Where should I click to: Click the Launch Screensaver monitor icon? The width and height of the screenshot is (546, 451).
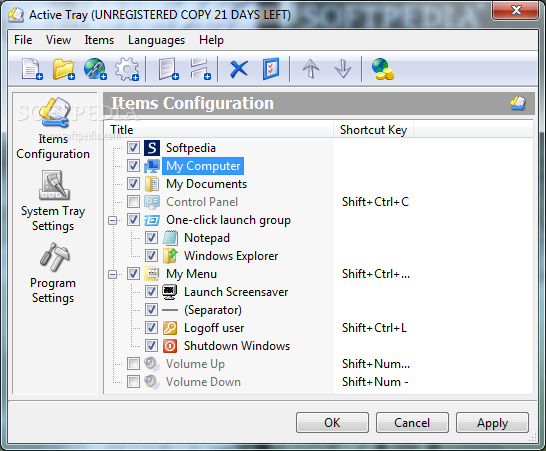click(x=170, y=292)
